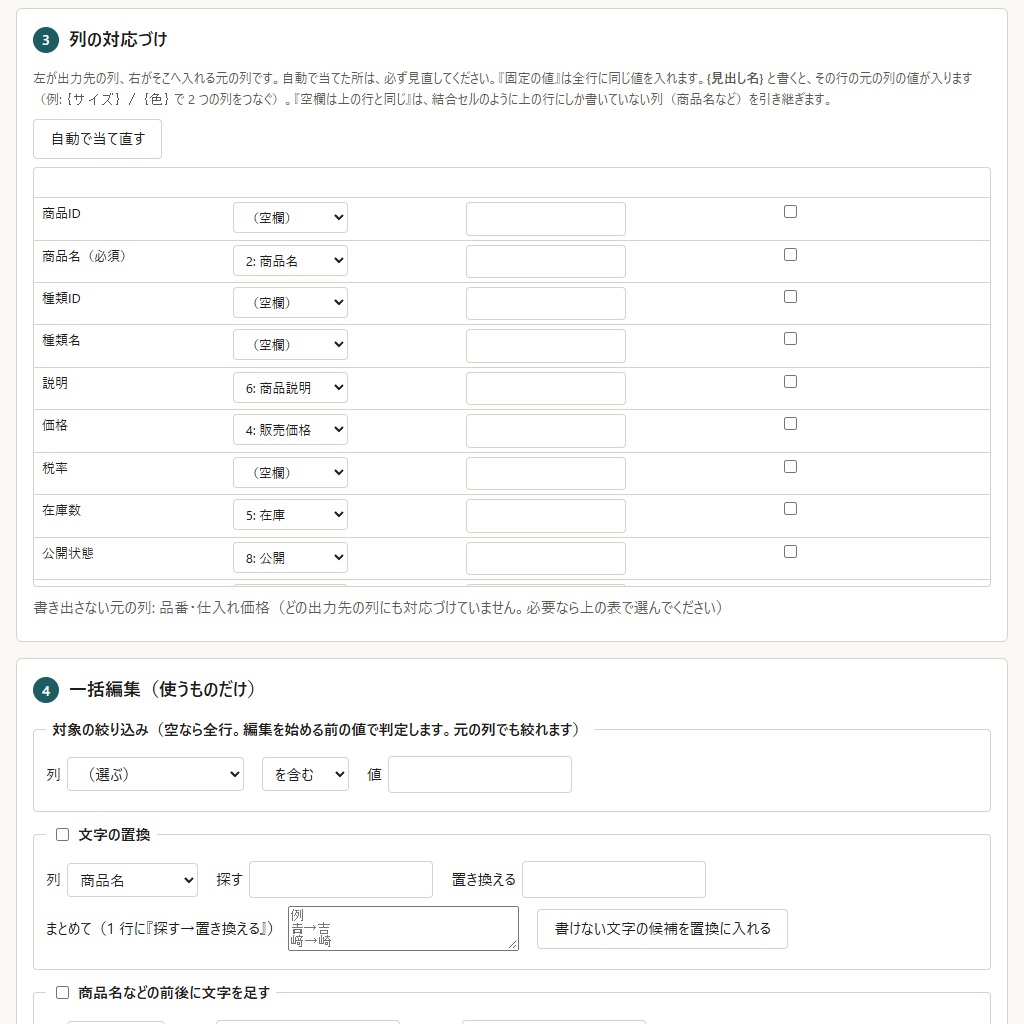The height and width of the screenshot is (1024, 1024).
Task: Click the fixed value field for 価格
Action: point(545,430)
